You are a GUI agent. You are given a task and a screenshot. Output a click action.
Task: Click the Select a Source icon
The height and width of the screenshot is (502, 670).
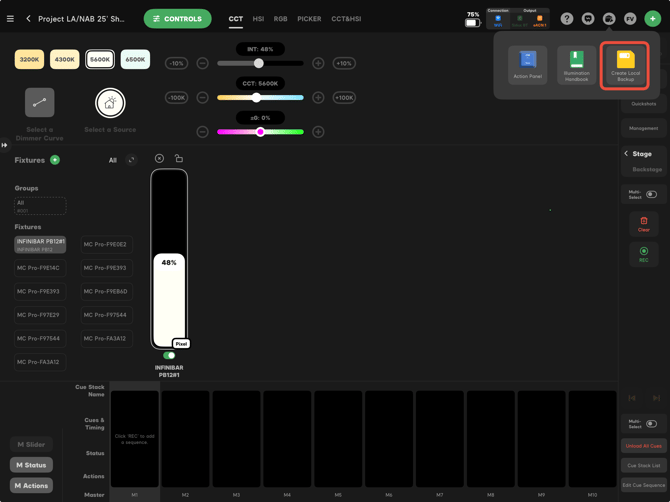[110, 103]
